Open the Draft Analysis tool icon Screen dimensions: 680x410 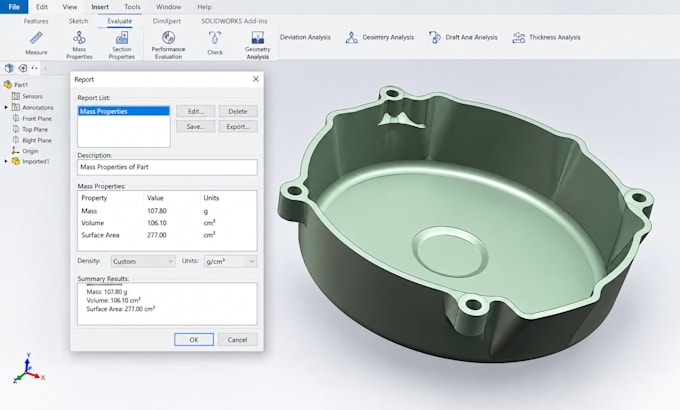[435, 38]
